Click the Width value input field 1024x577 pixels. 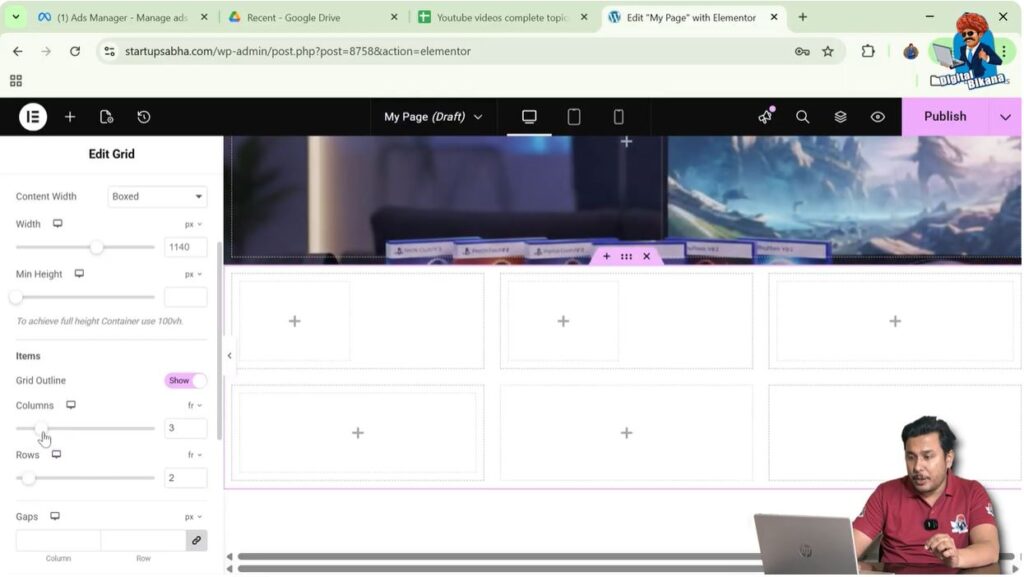tap(185, 247)
